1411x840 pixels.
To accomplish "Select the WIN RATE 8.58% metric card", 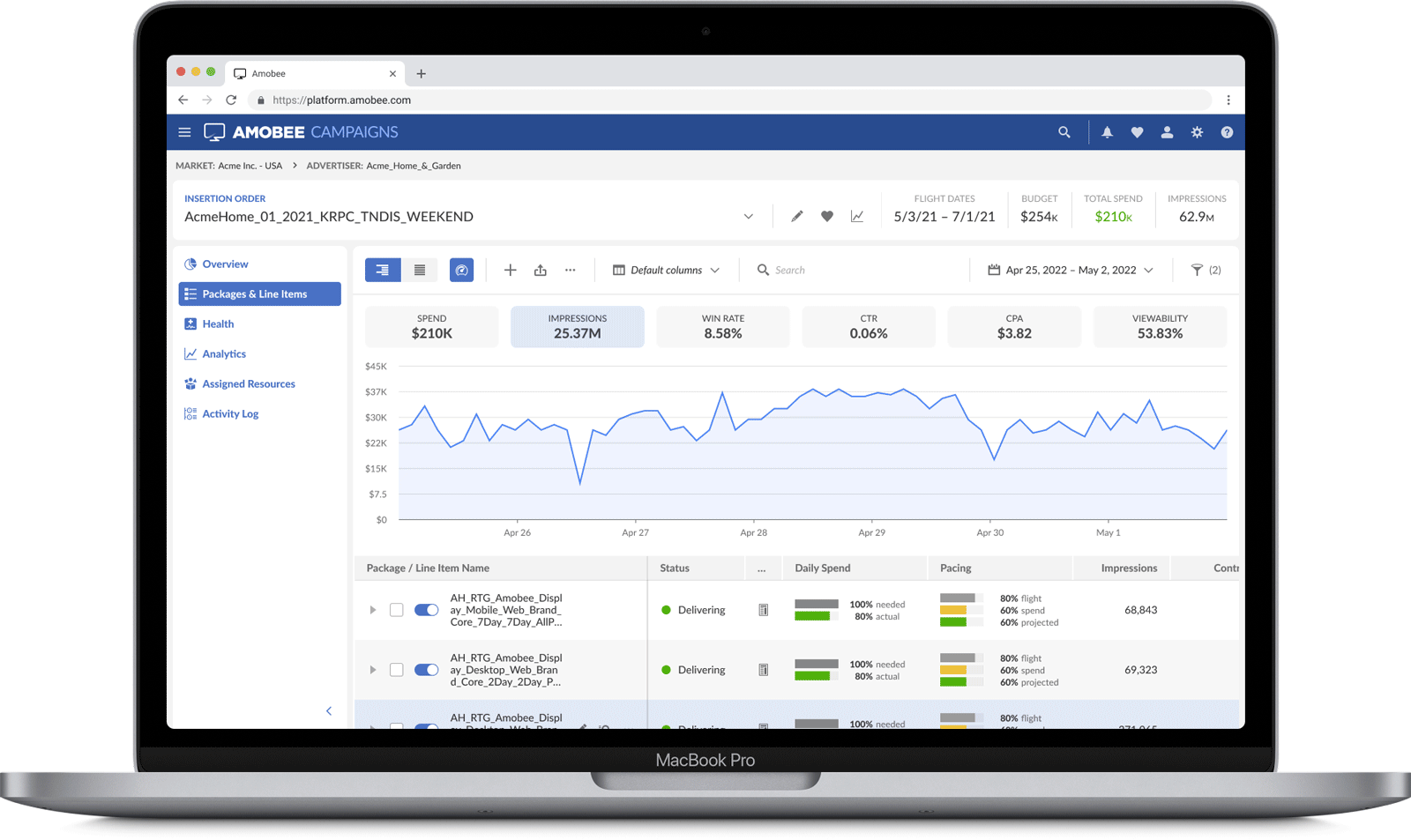I will (x=723, y=326).
